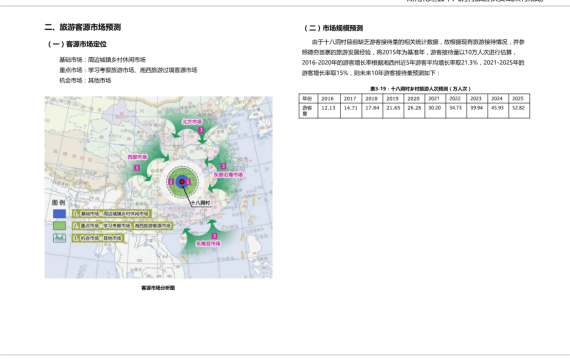Click the 二、旅游客源市场预测 heading

83,27
